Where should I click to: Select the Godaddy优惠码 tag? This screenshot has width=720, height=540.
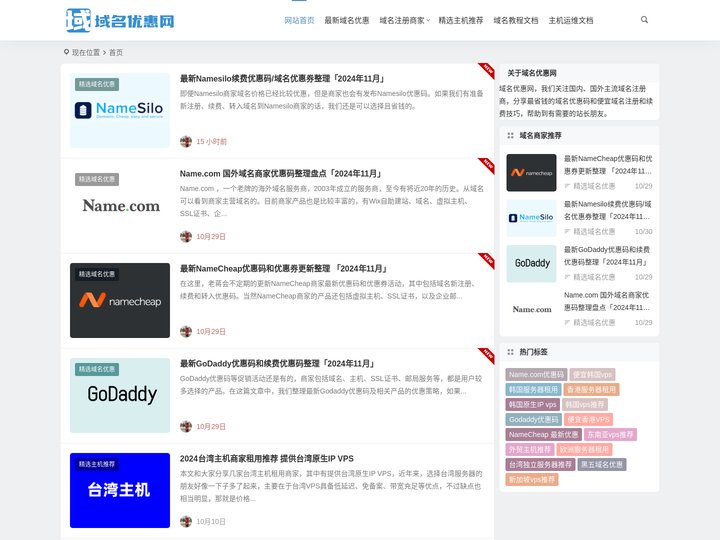[534, 420]
